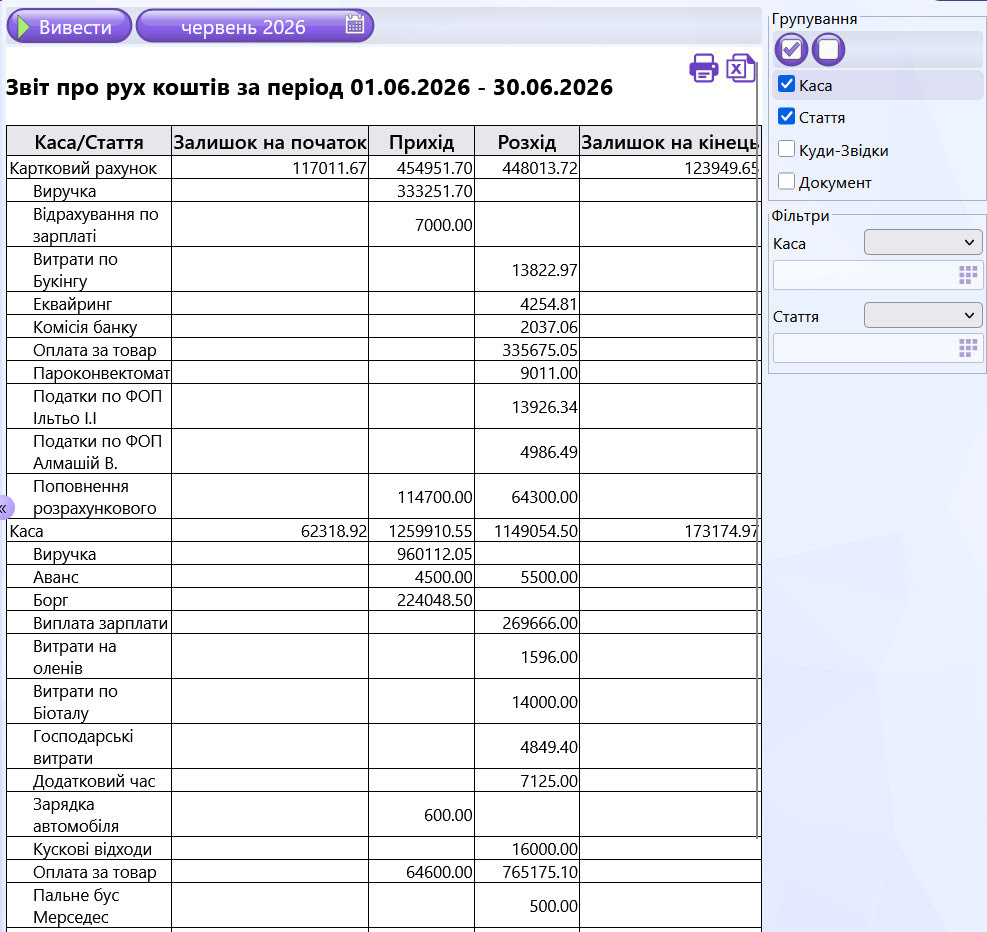Select the Пароконвектомат row

point(383,373)
